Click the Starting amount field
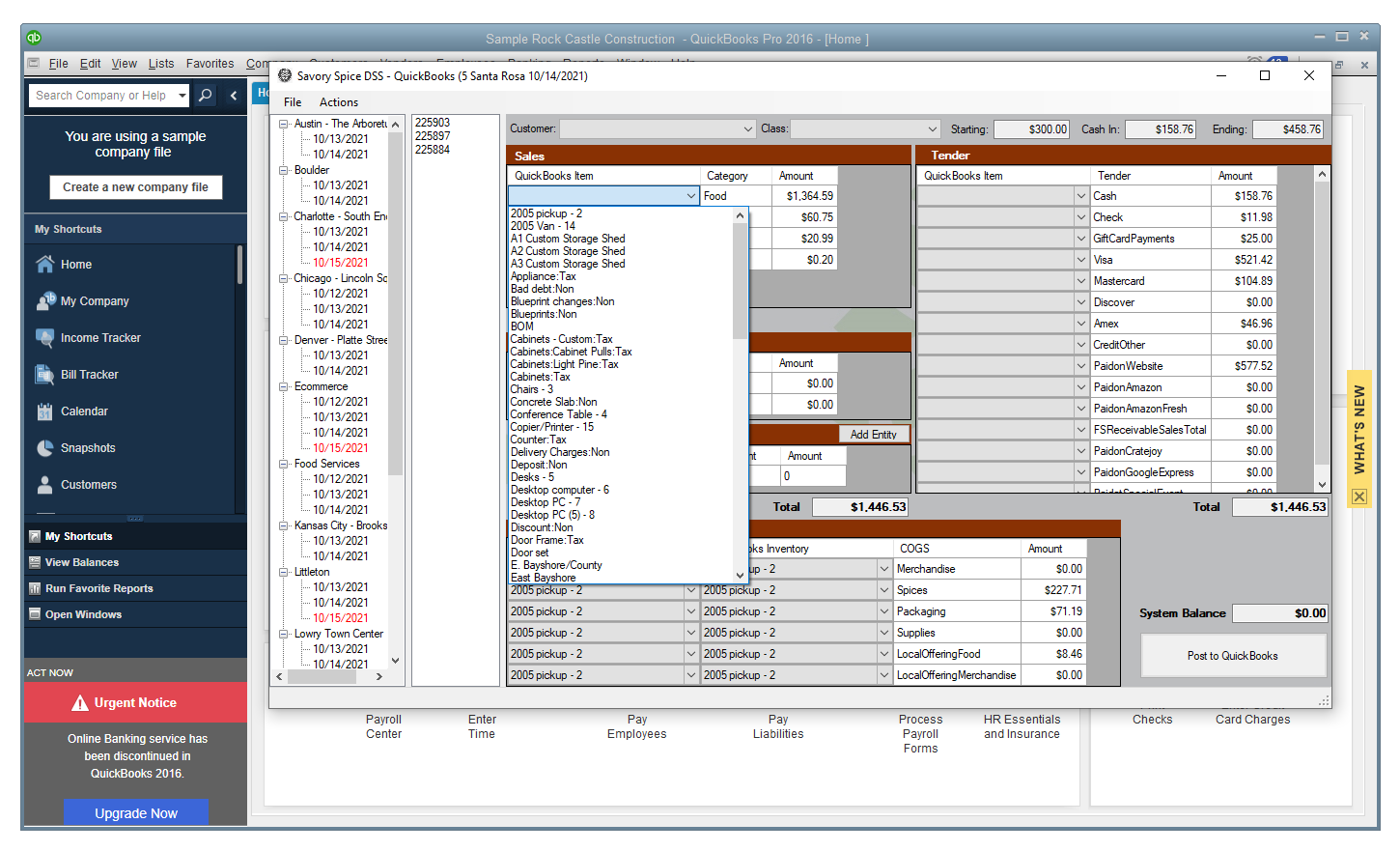Viewport: 1400px width, 851px height. click(x=1031, y=129)
